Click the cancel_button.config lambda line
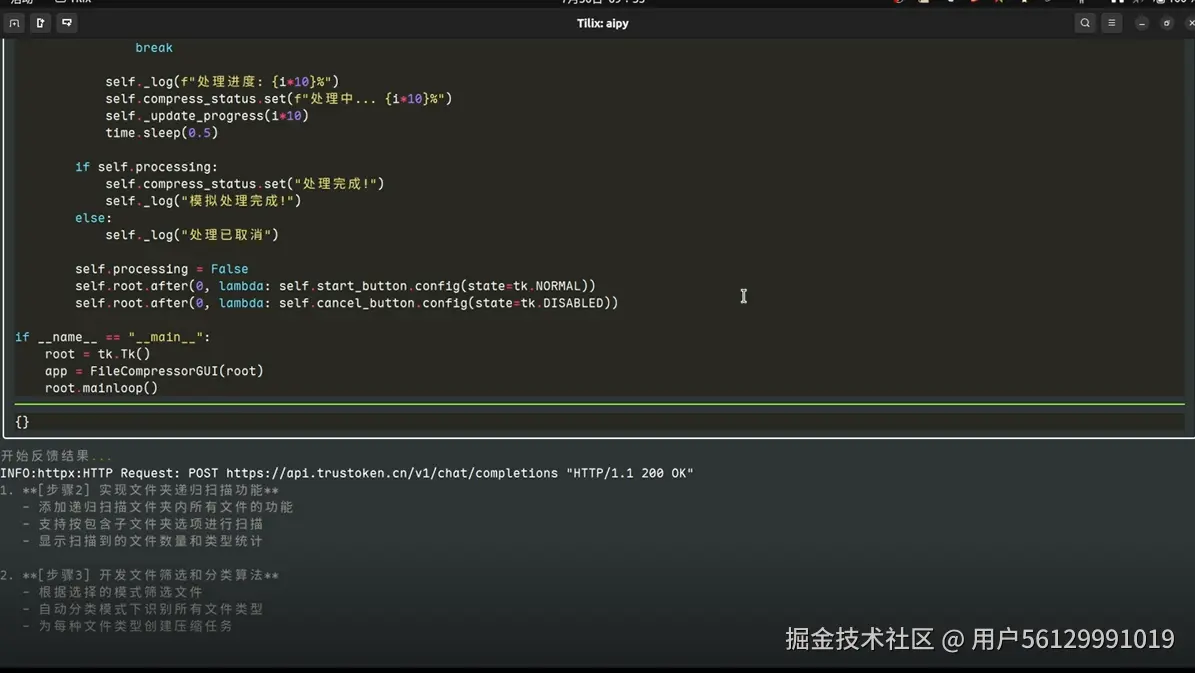Screen dimensions: 1195x673 [x=347, y=303]
